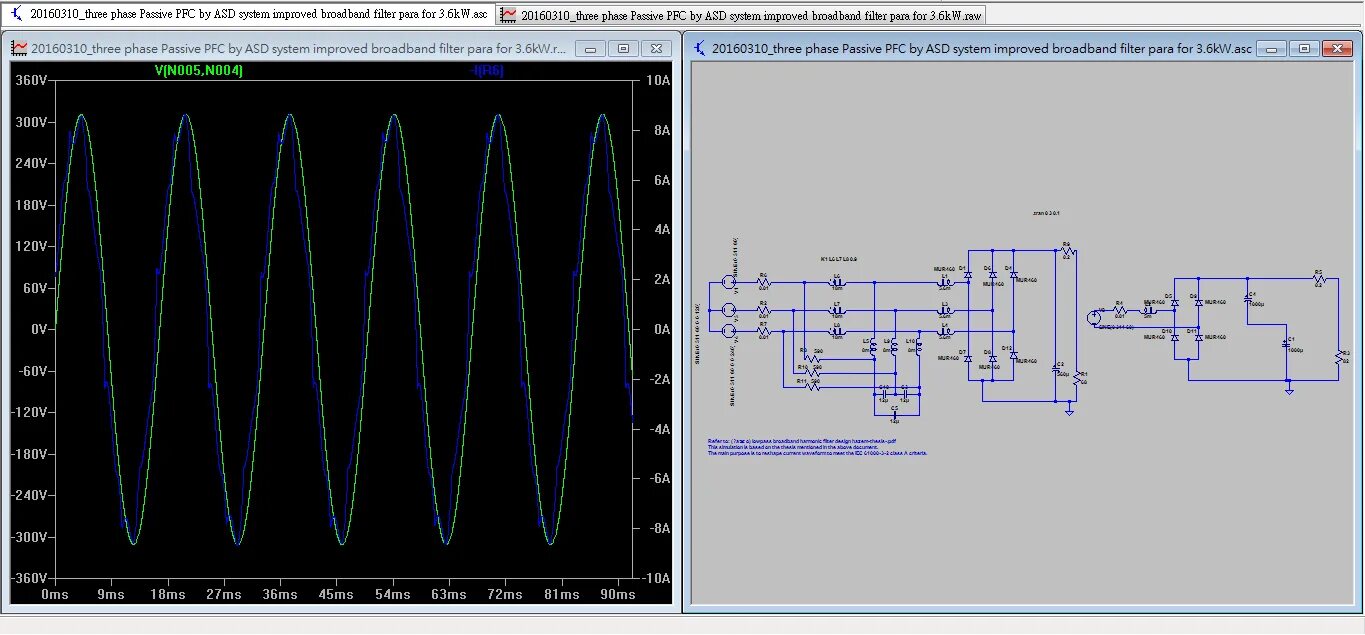
Task: Click the 0ms time axis label
Action: pos(55,594)
